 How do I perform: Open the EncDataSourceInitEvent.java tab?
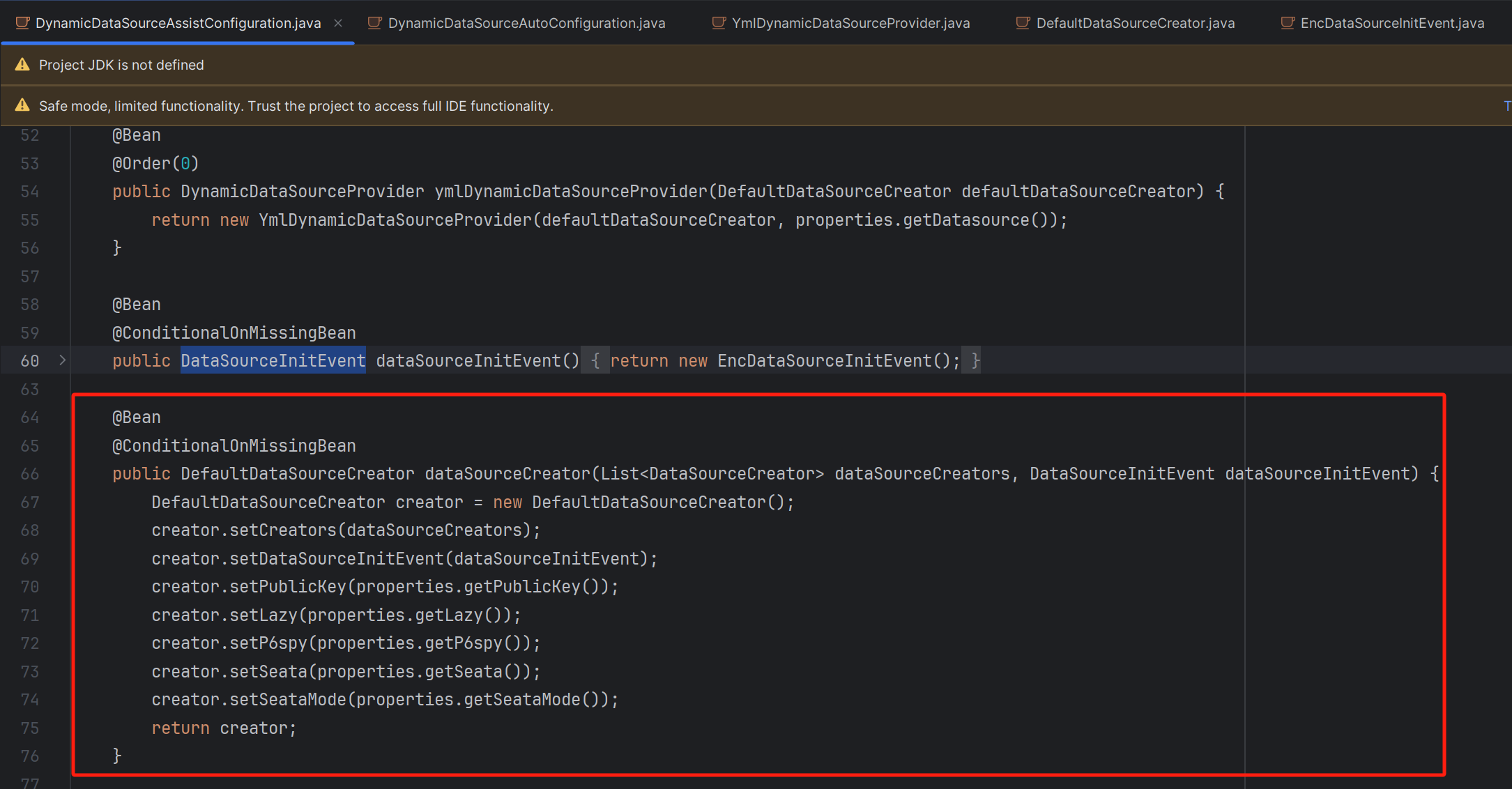pyautogui.click(x=1392, y=23)
